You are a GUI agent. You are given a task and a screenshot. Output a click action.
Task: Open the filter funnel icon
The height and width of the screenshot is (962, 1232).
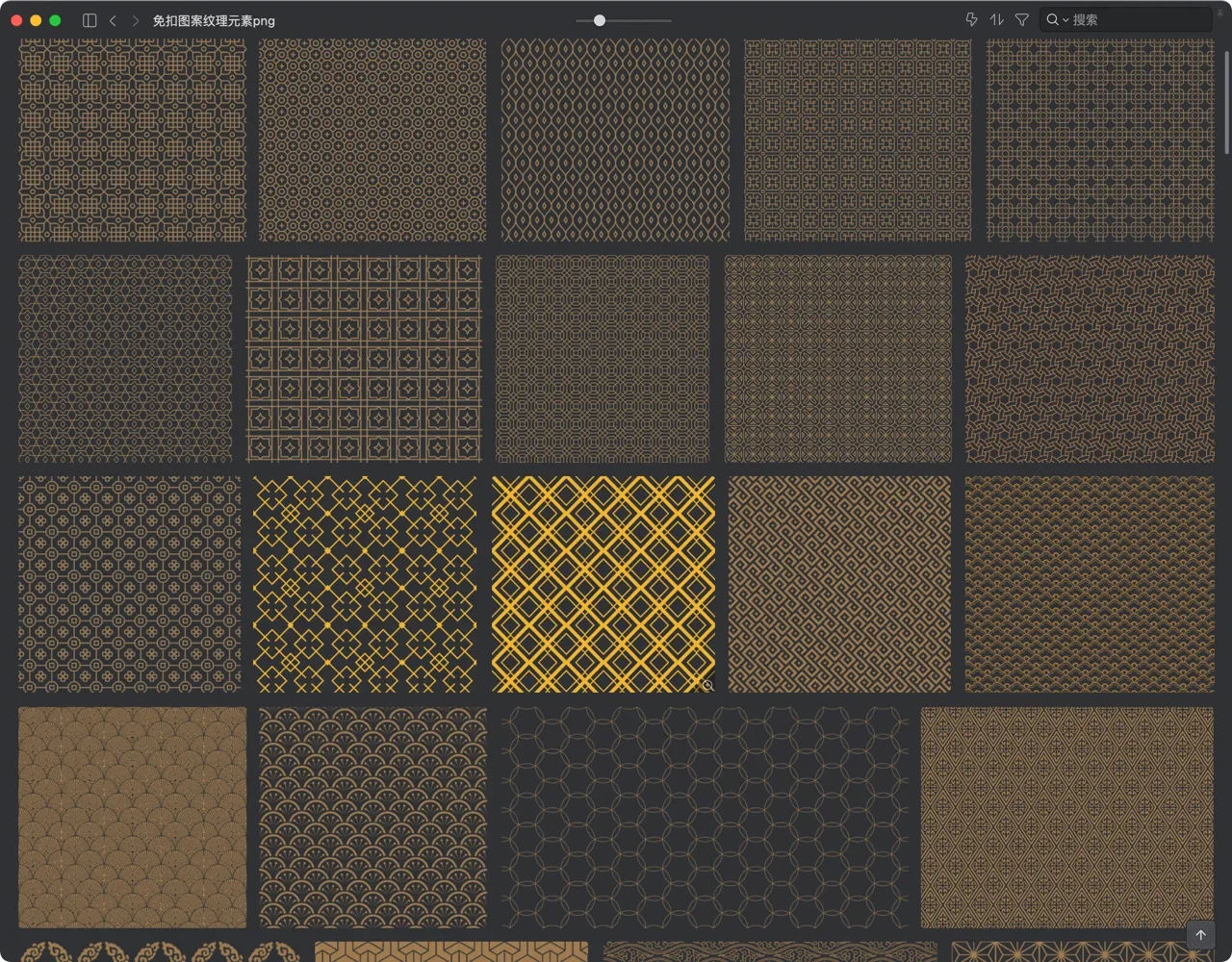[1022, 19]
